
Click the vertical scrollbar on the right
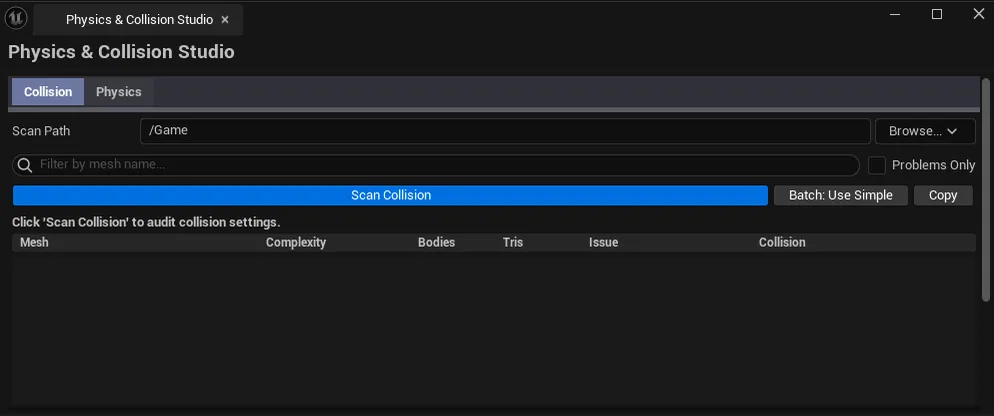click(x=985, y=189)
